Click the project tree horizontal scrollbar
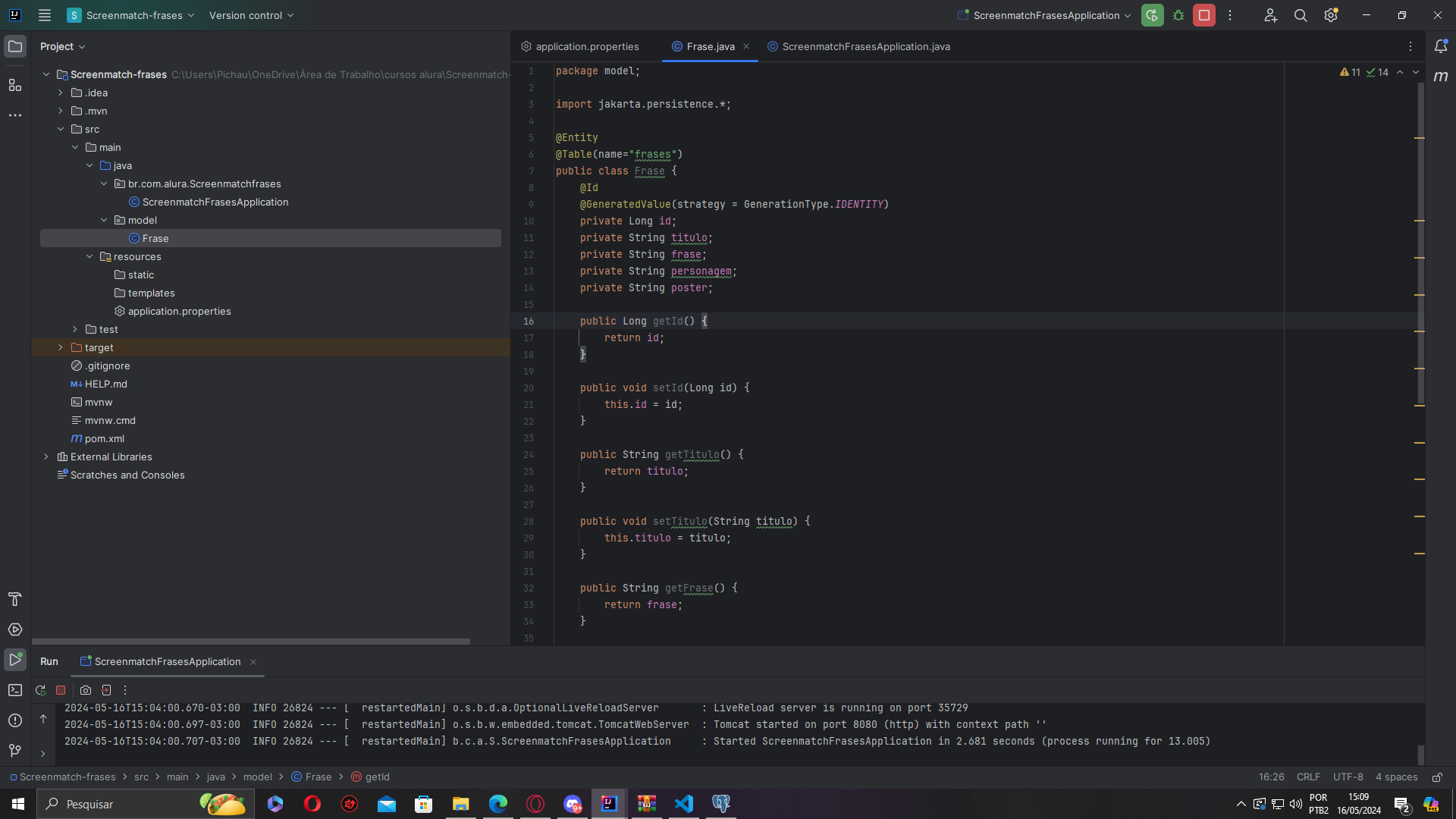The height and width of the screenshot is (819, 1456). click(x=251, y=642)
